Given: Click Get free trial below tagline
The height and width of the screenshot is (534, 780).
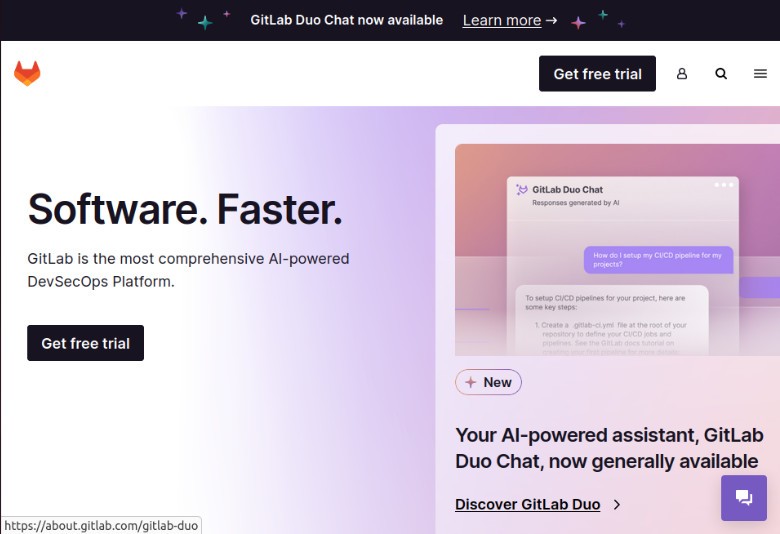Looking at the screenshot, I should 86,343.
